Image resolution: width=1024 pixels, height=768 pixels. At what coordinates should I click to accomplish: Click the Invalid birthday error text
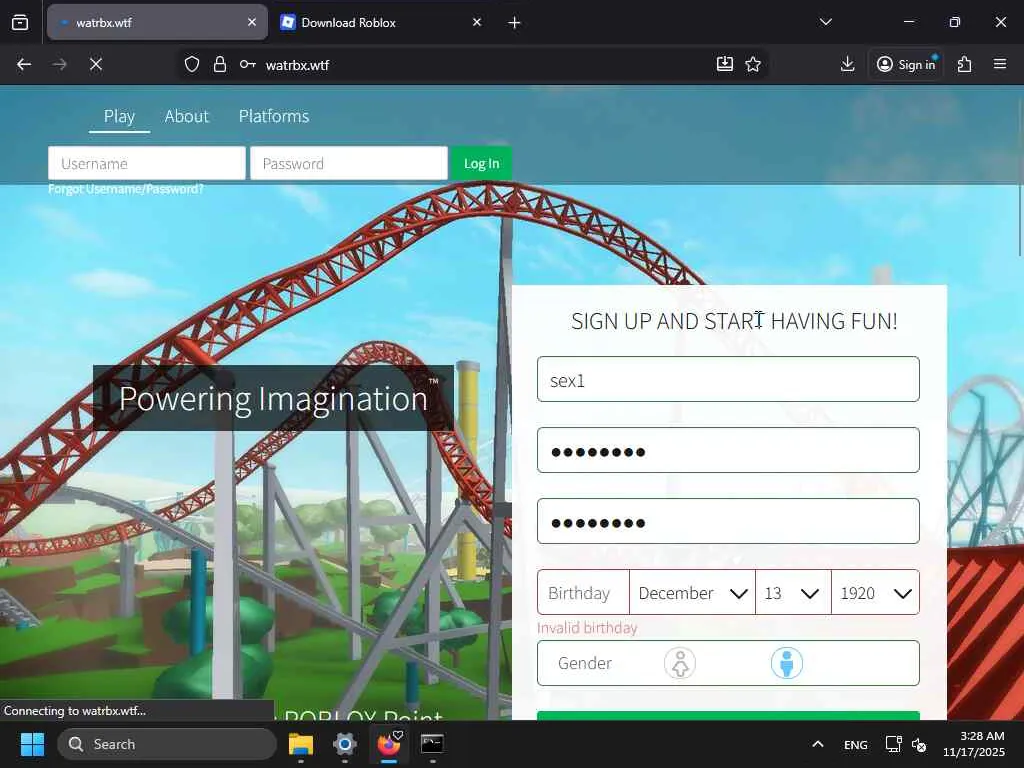click(x=587, y=628)
